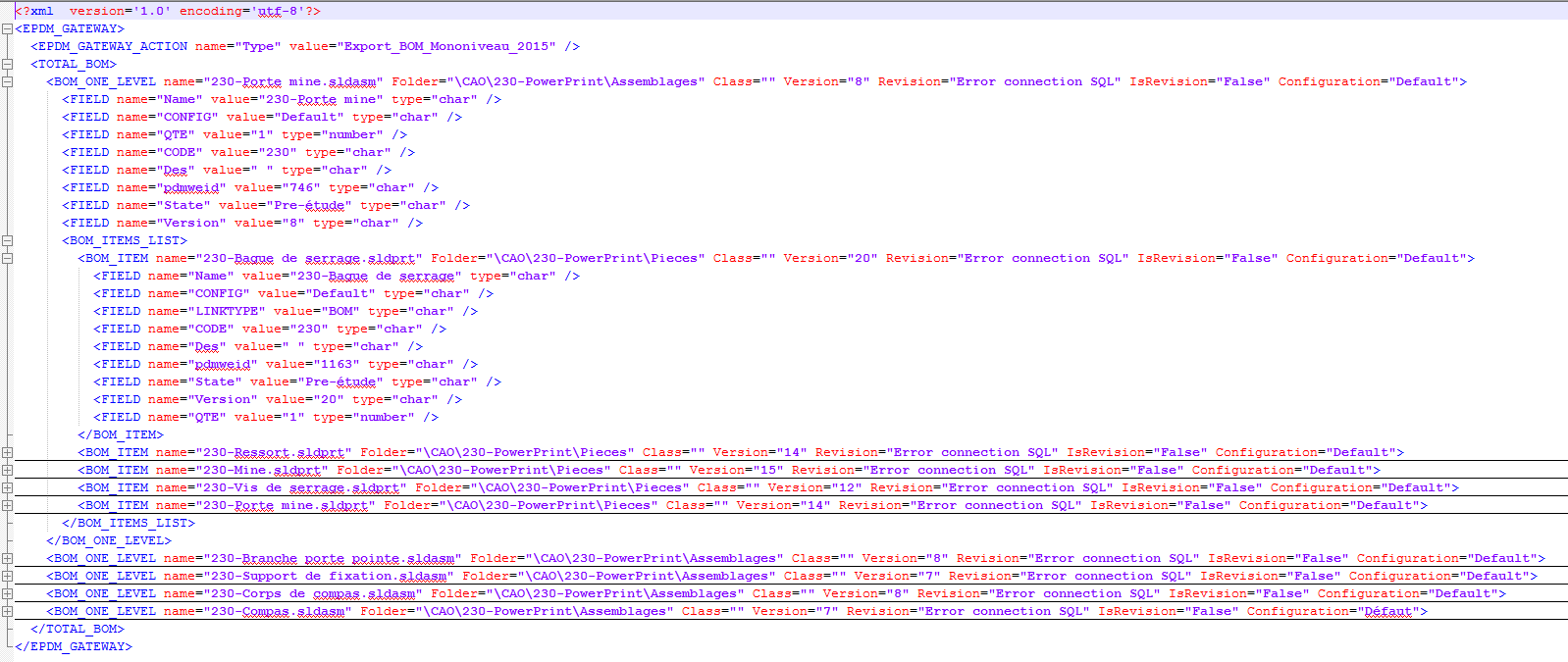This screenshot has height=662, width=1568.
Task: Expand the 230-Corps de compas.sldasm block
Action: coord(7,593)
